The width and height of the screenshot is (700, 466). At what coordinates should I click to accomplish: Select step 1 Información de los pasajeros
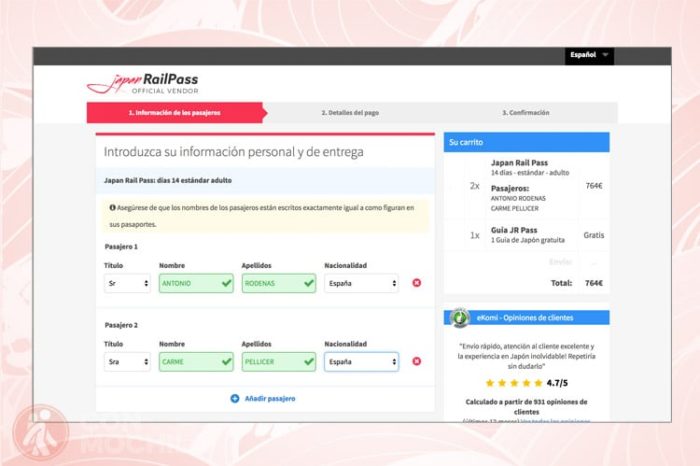(175, 113)
